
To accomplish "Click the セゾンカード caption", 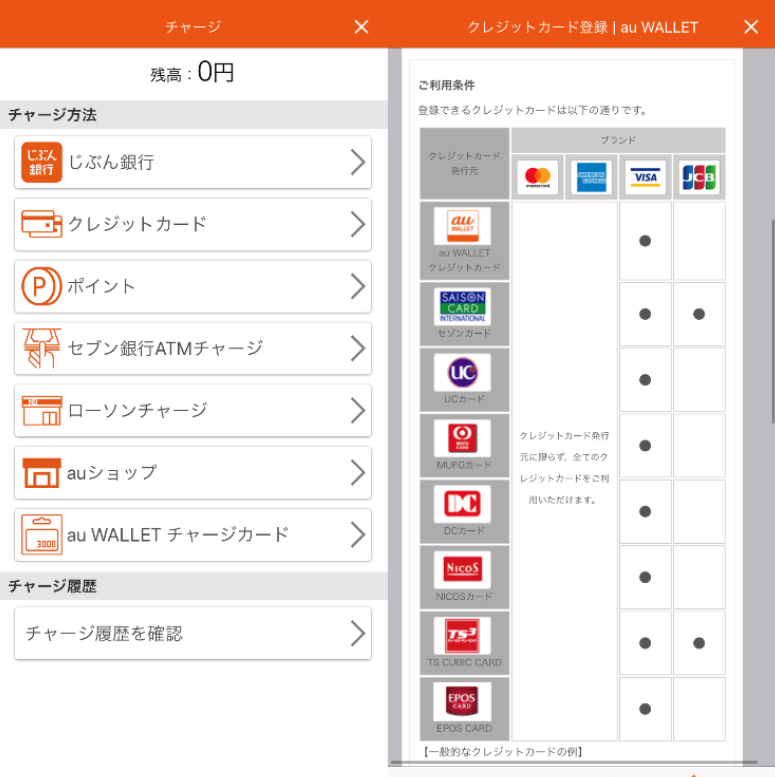I will point(464,333).
